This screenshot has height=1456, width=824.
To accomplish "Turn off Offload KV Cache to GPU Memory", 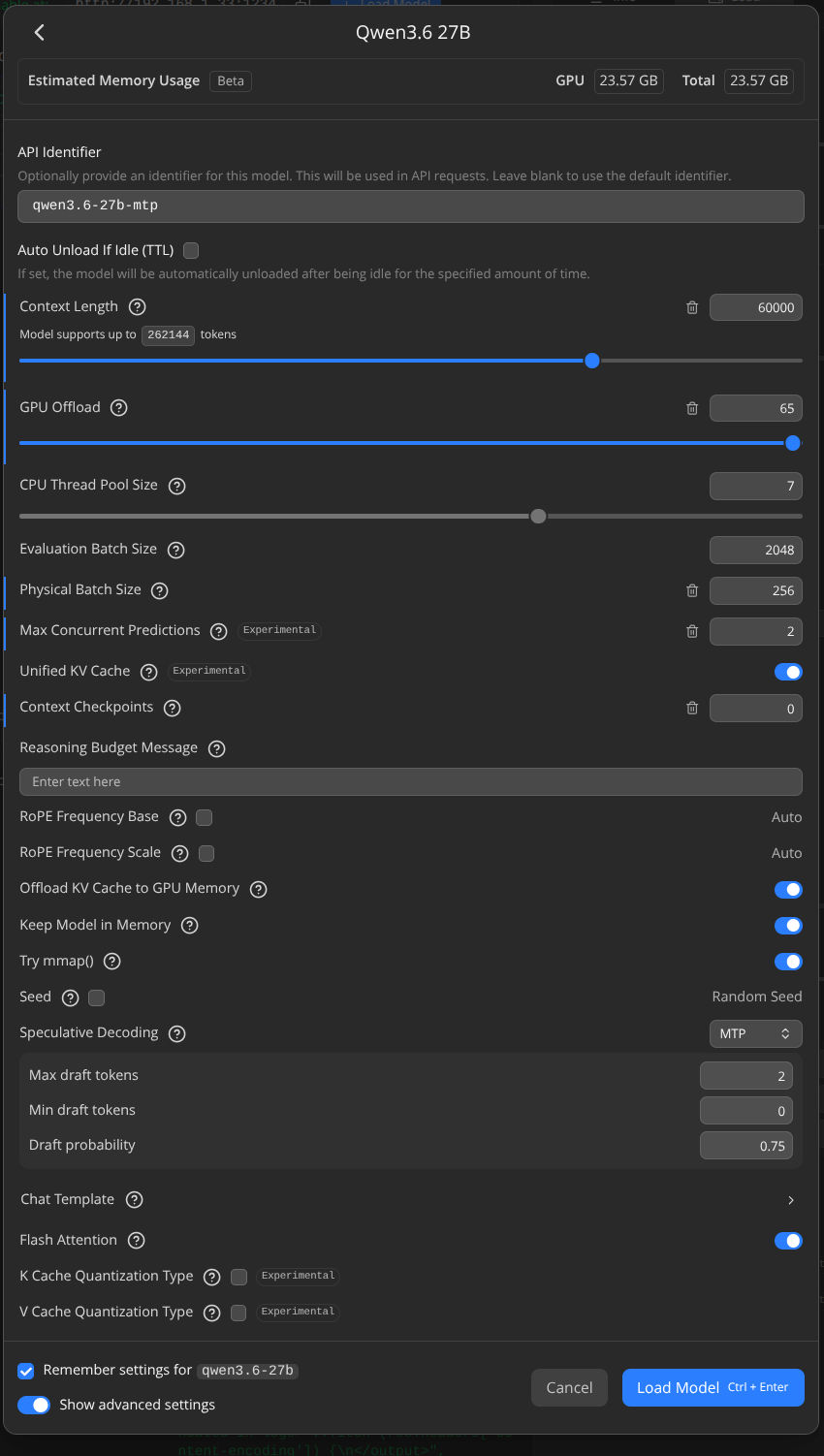I will pos(788,889).
